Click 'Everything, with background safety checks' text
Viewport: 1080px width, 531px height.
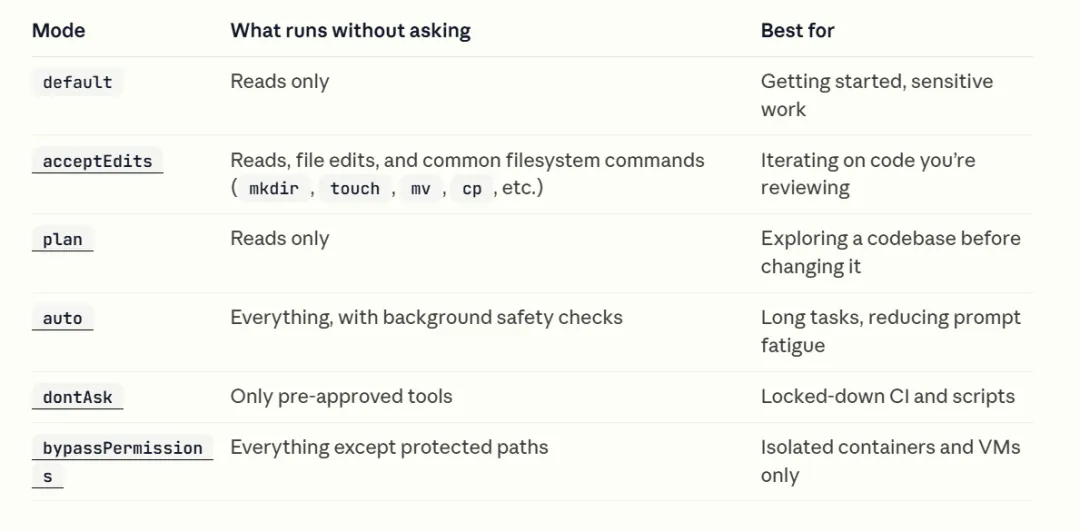426,318
